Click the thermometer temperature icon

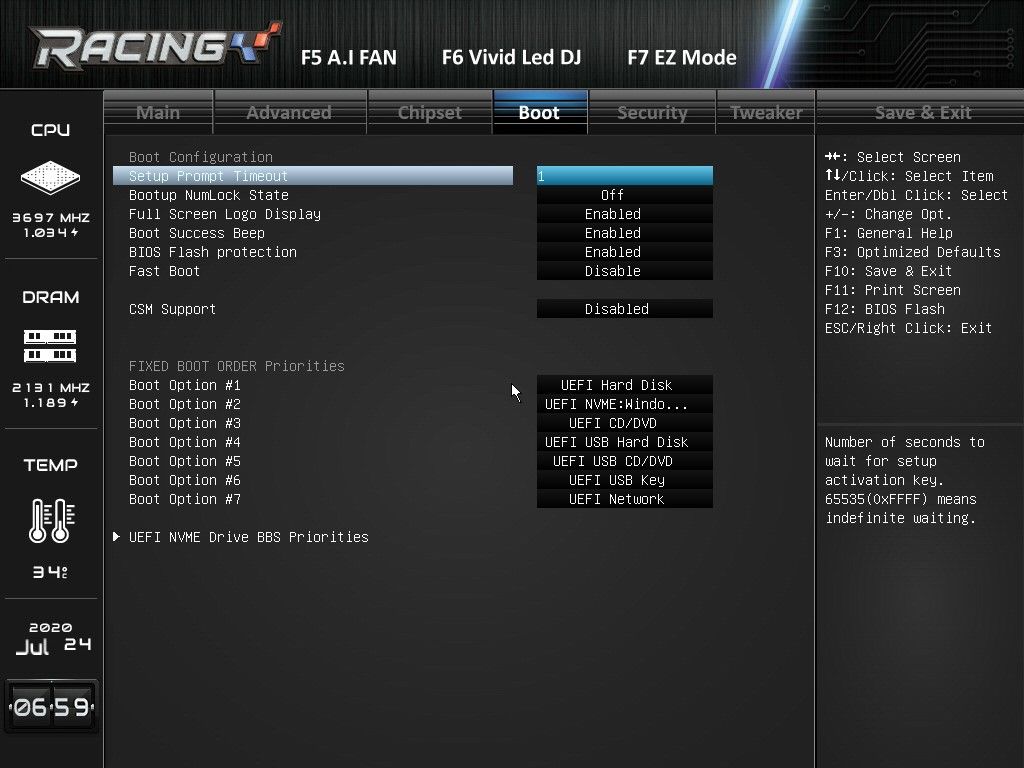coord(52,520)
